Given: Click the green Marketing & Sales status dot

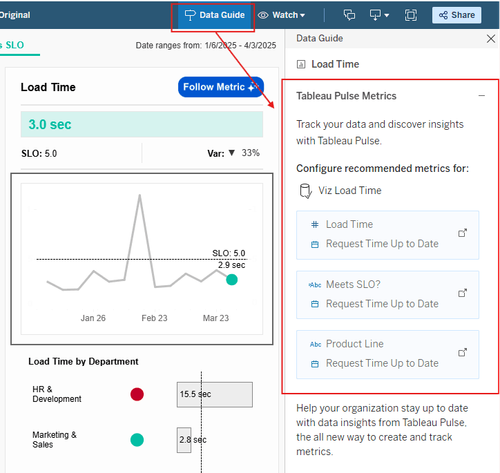Looking at the screenshot, I should tap(137, 440).
